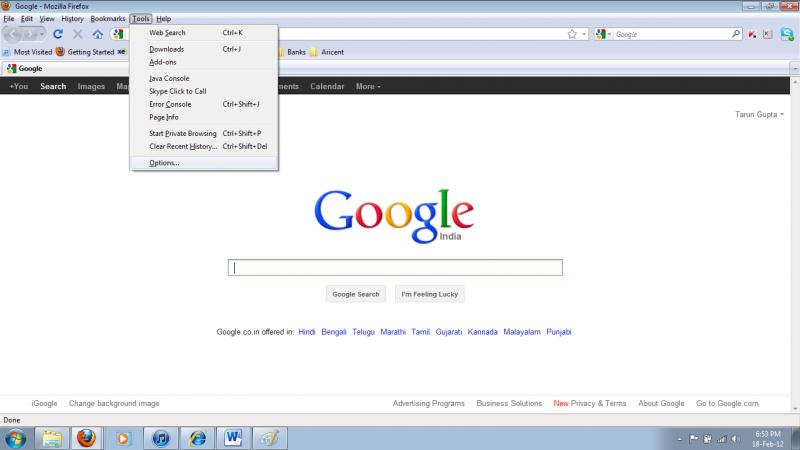Click the network signal tray icon
This screenshot has width=800, height=450.
(721, 439)
